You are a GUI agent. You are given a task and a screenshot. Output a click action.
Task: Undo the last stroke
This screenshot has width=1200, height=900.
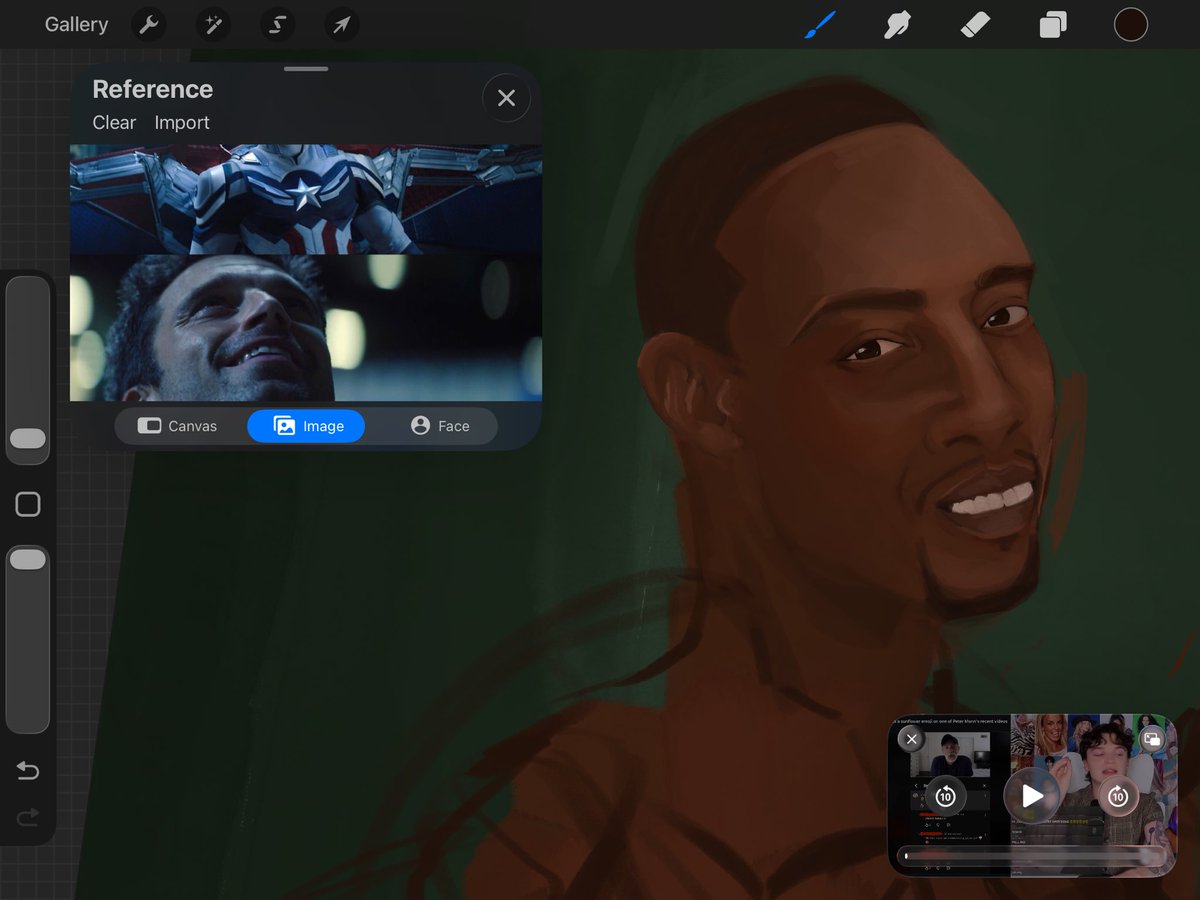coord(28,770)
